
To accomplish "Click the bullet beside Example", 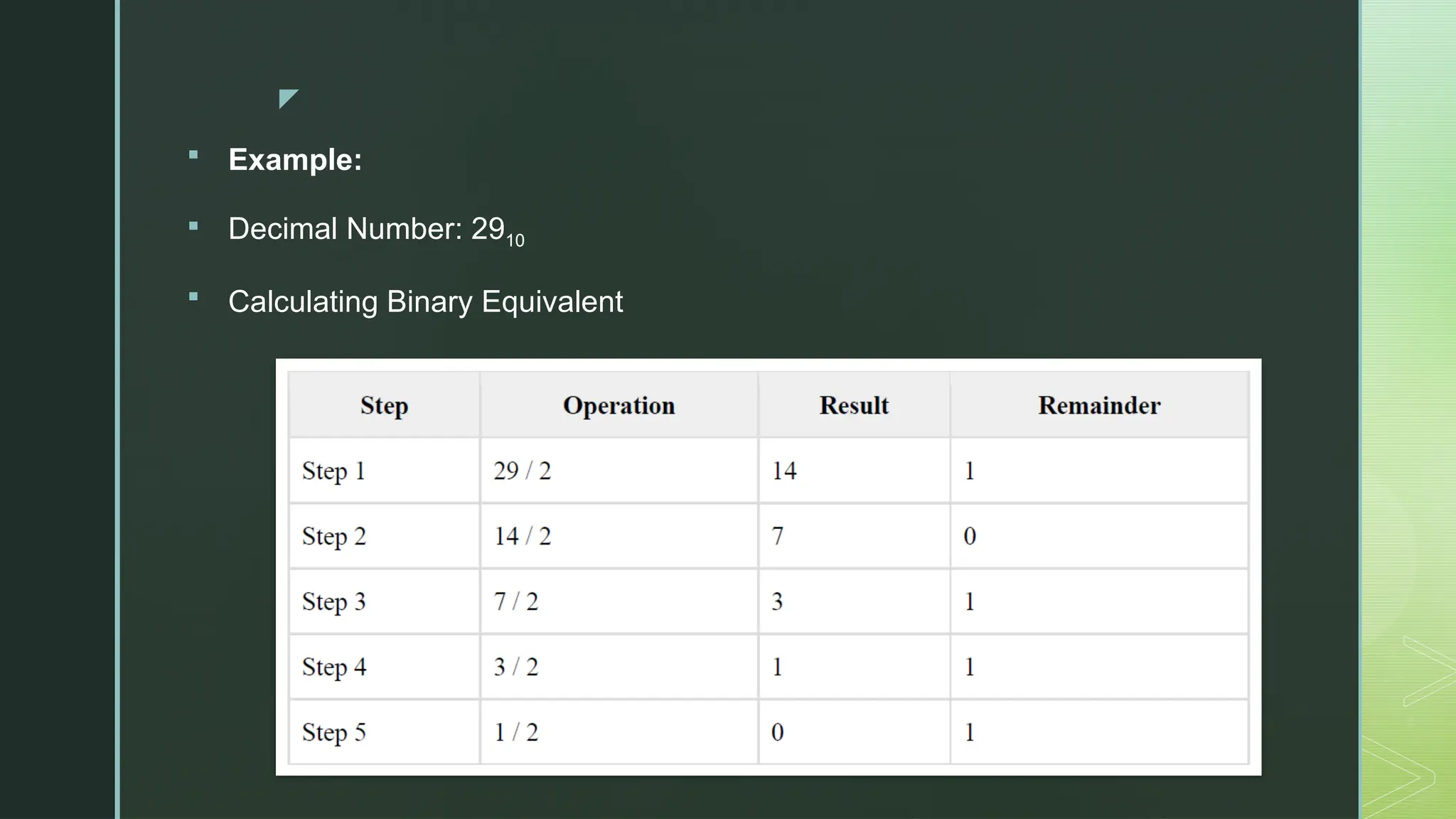I will 193,154.
